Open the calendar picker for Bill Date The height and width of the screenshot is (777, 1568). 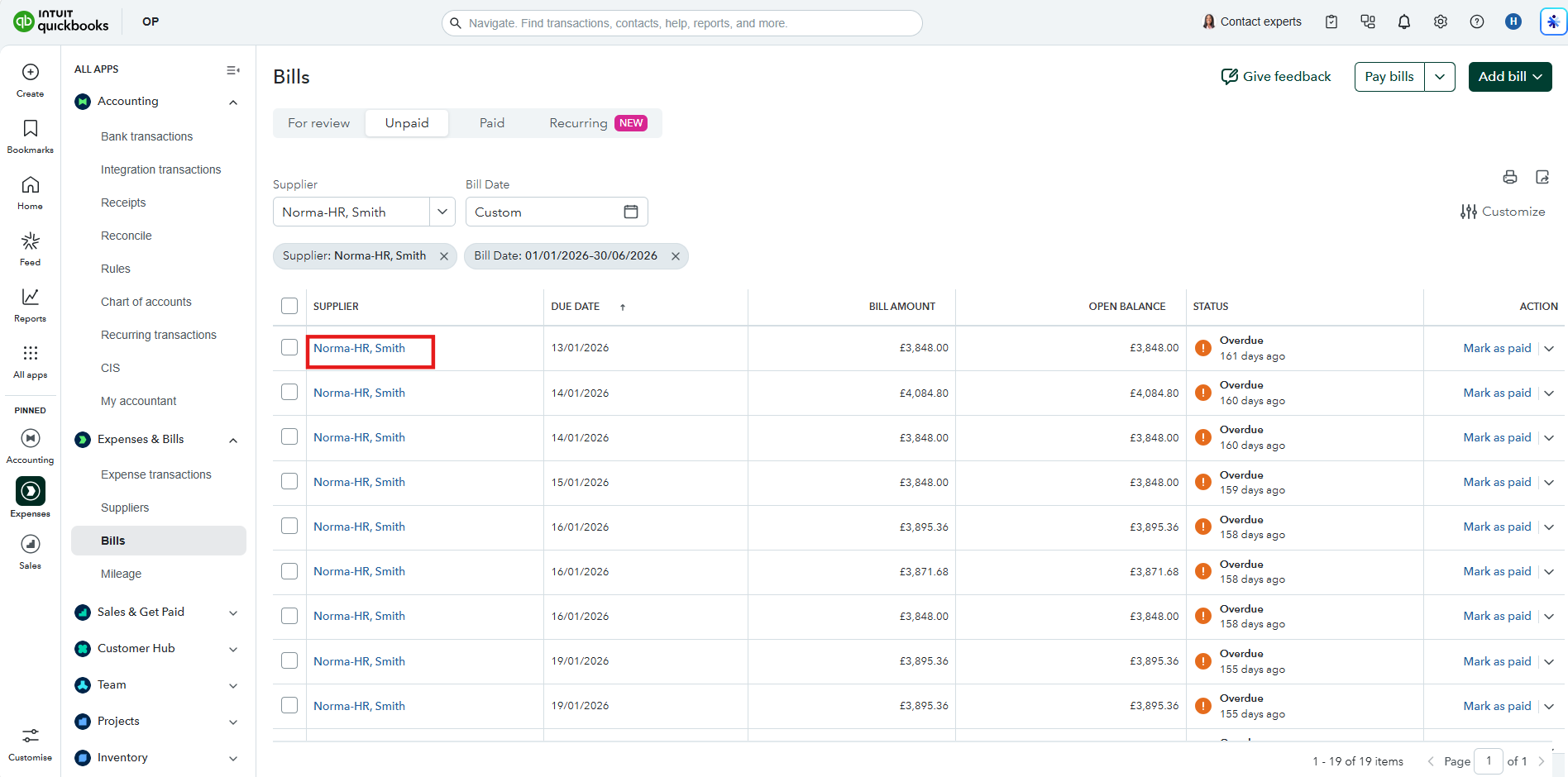pos(631,212)
